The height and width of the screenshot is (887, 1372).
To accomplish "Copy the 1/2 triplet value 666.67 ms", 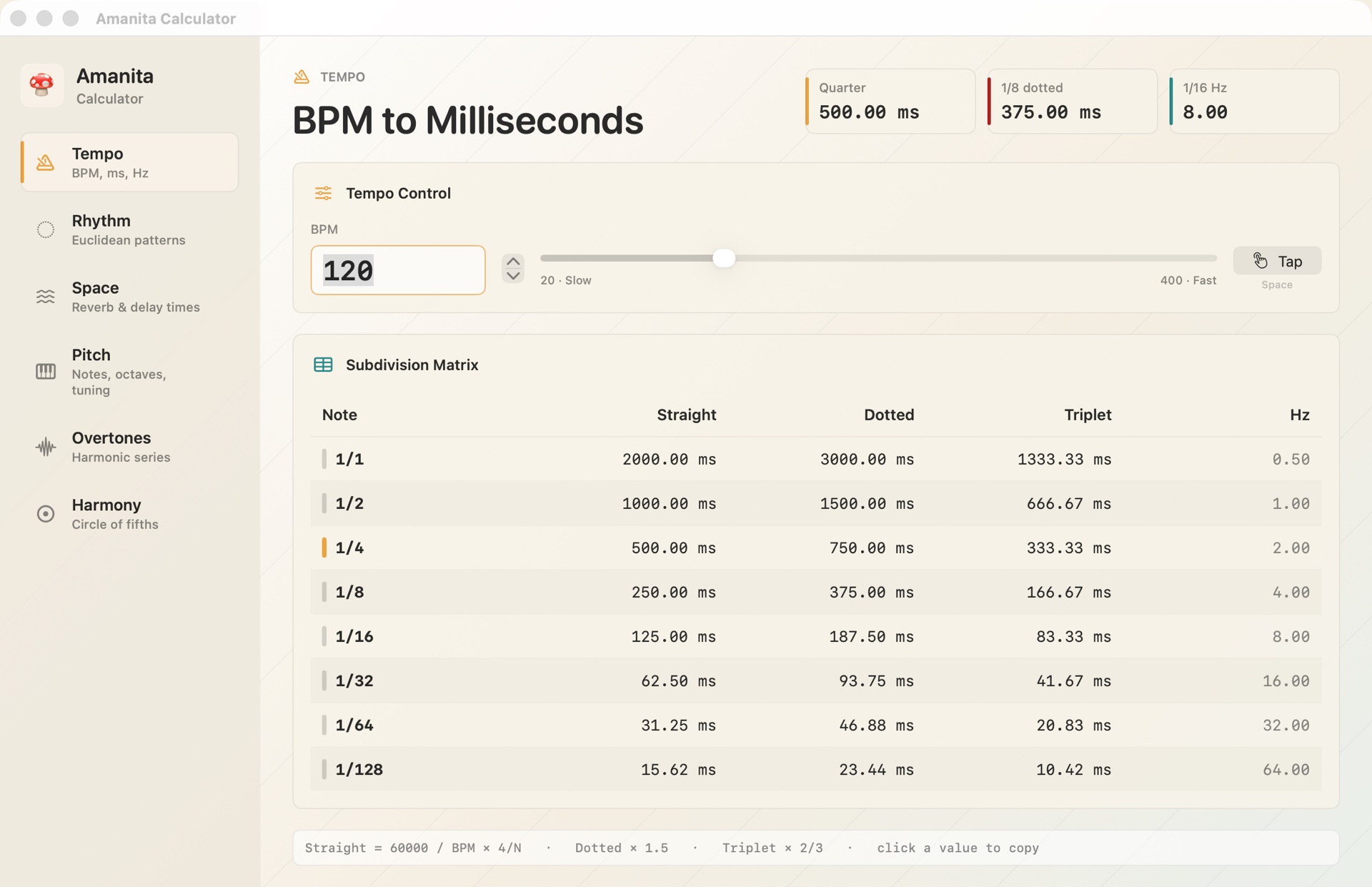I will click(1069, 504).
